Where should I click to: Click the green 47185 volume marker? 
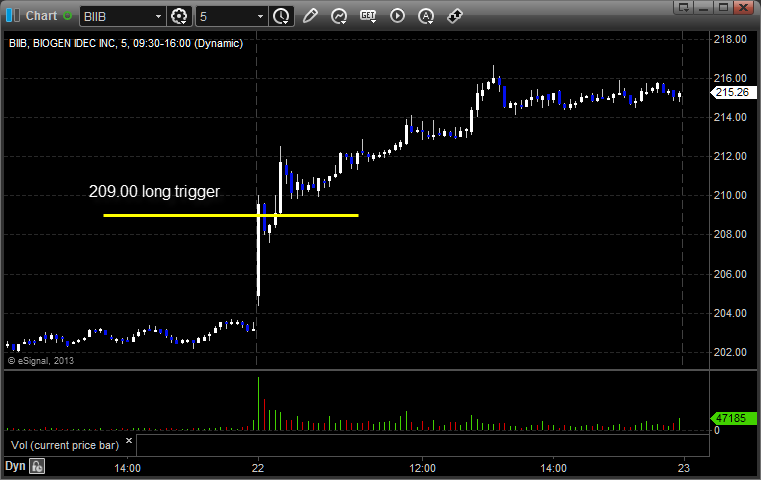[733, 418]
